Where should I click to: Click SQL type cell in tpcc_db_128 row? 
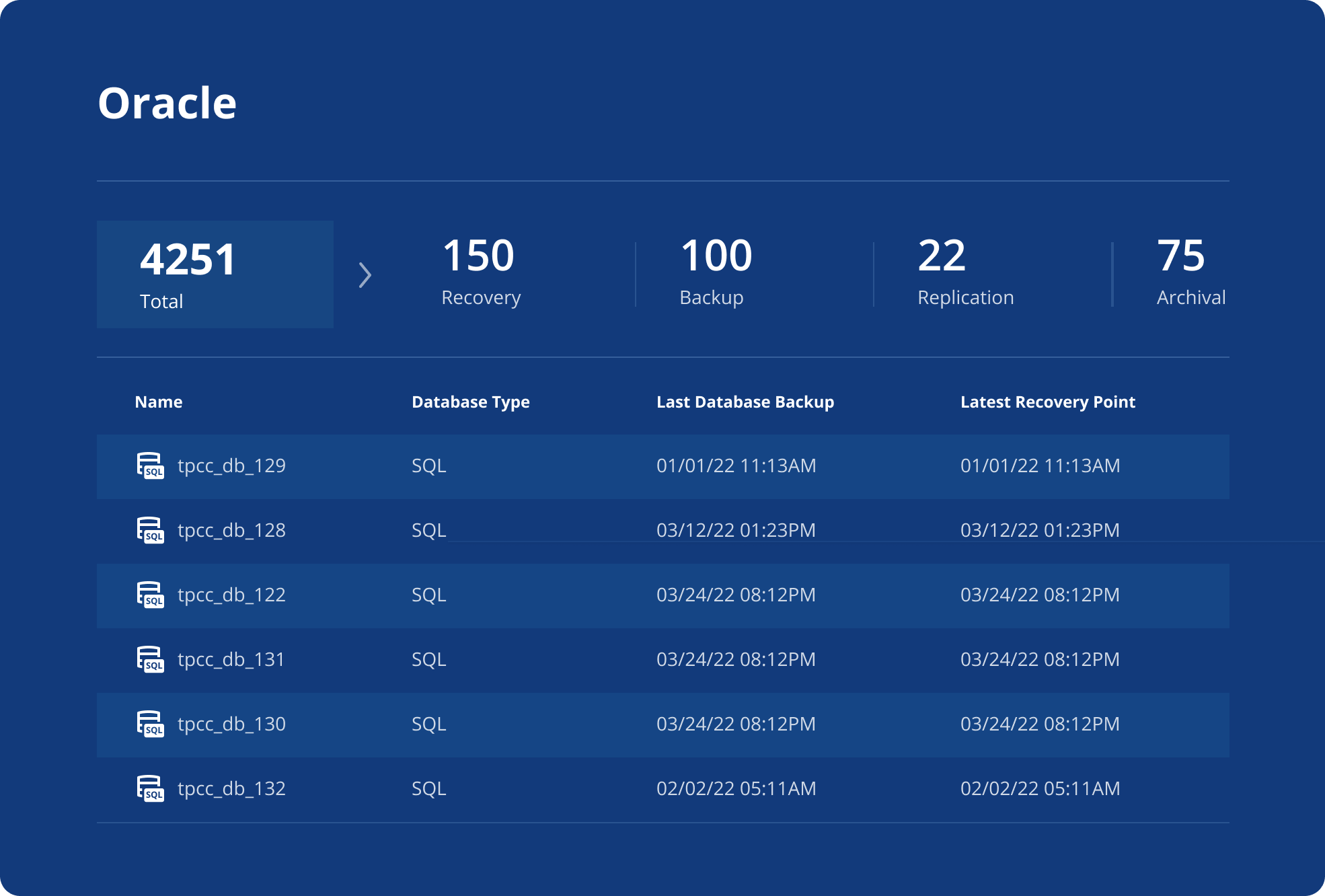[x=429, y=530]
